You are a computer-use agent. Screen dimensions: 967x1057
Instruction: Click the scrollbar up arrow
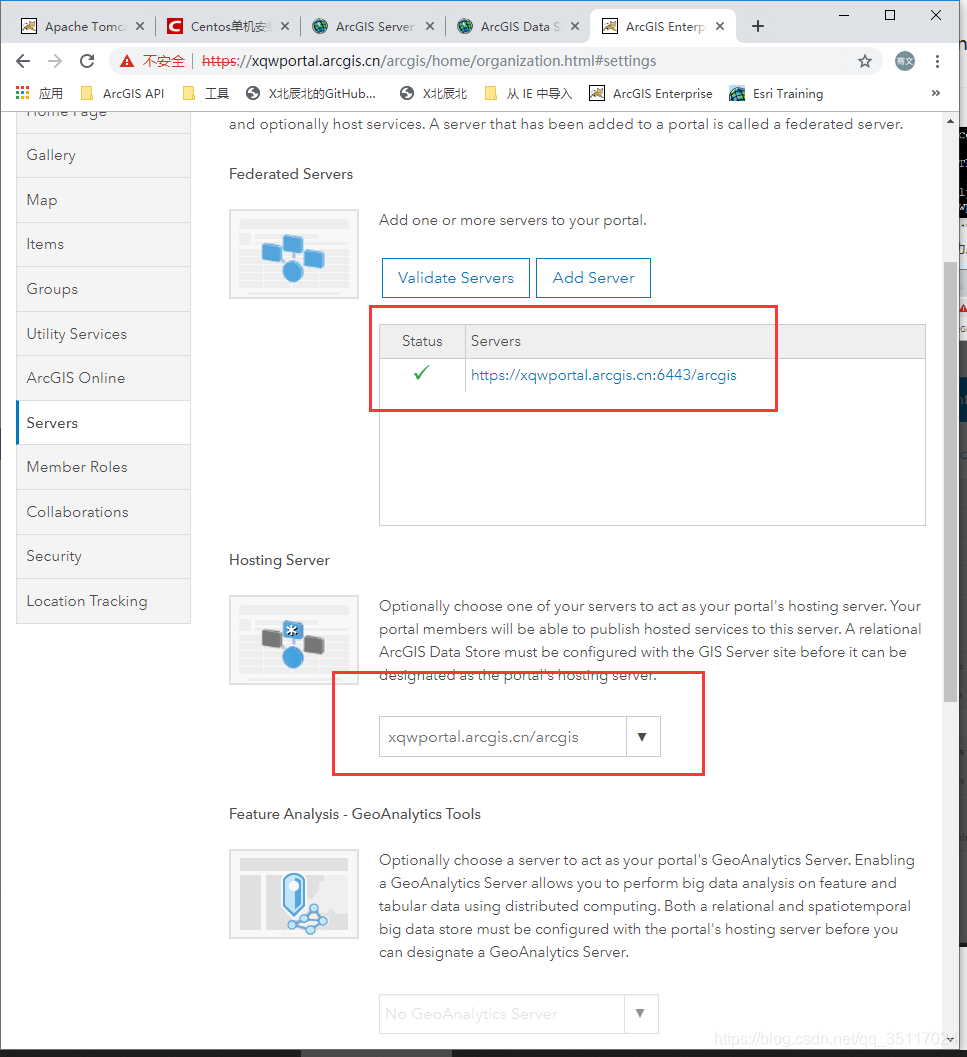pos(950,121)
